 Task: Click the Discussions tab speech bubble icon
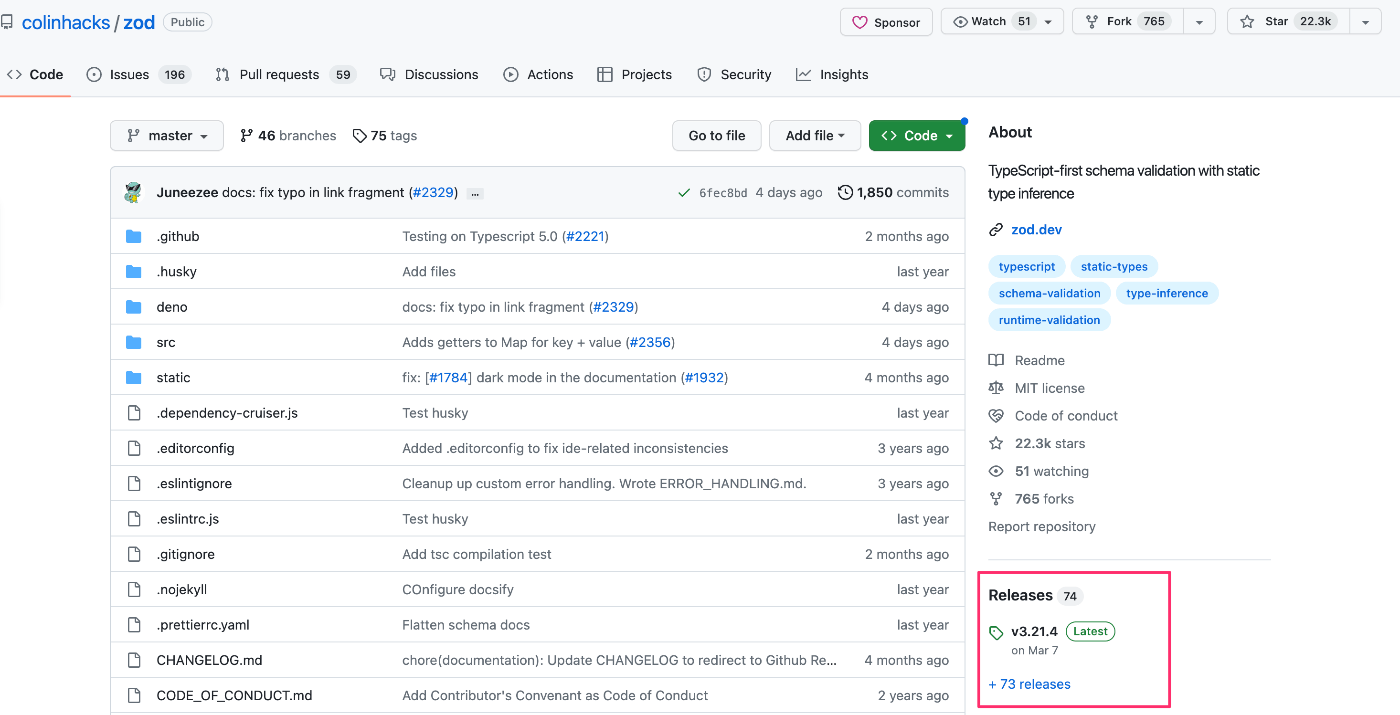388,75
